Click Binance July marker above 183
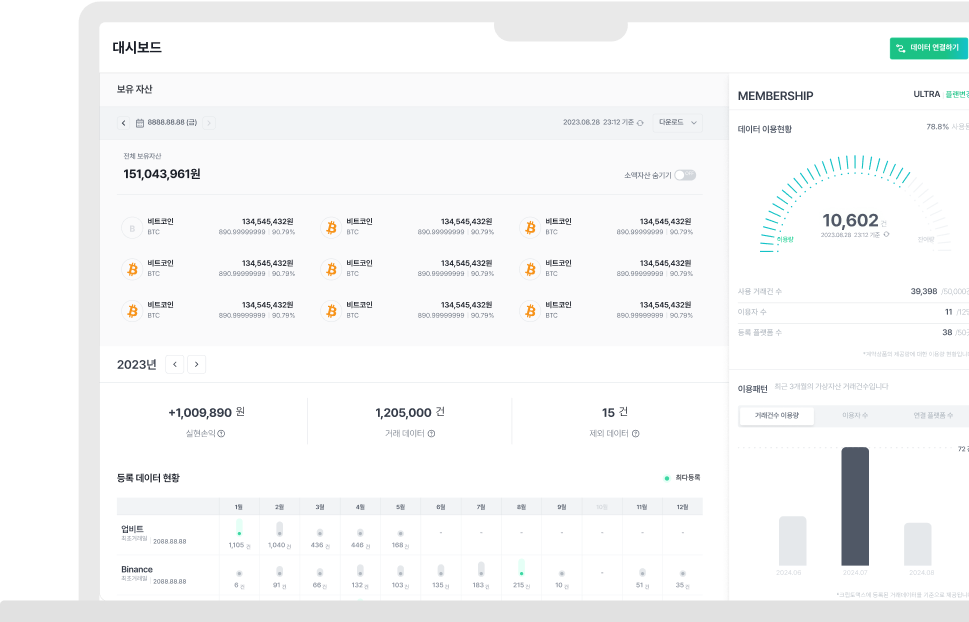 (481, 569)
